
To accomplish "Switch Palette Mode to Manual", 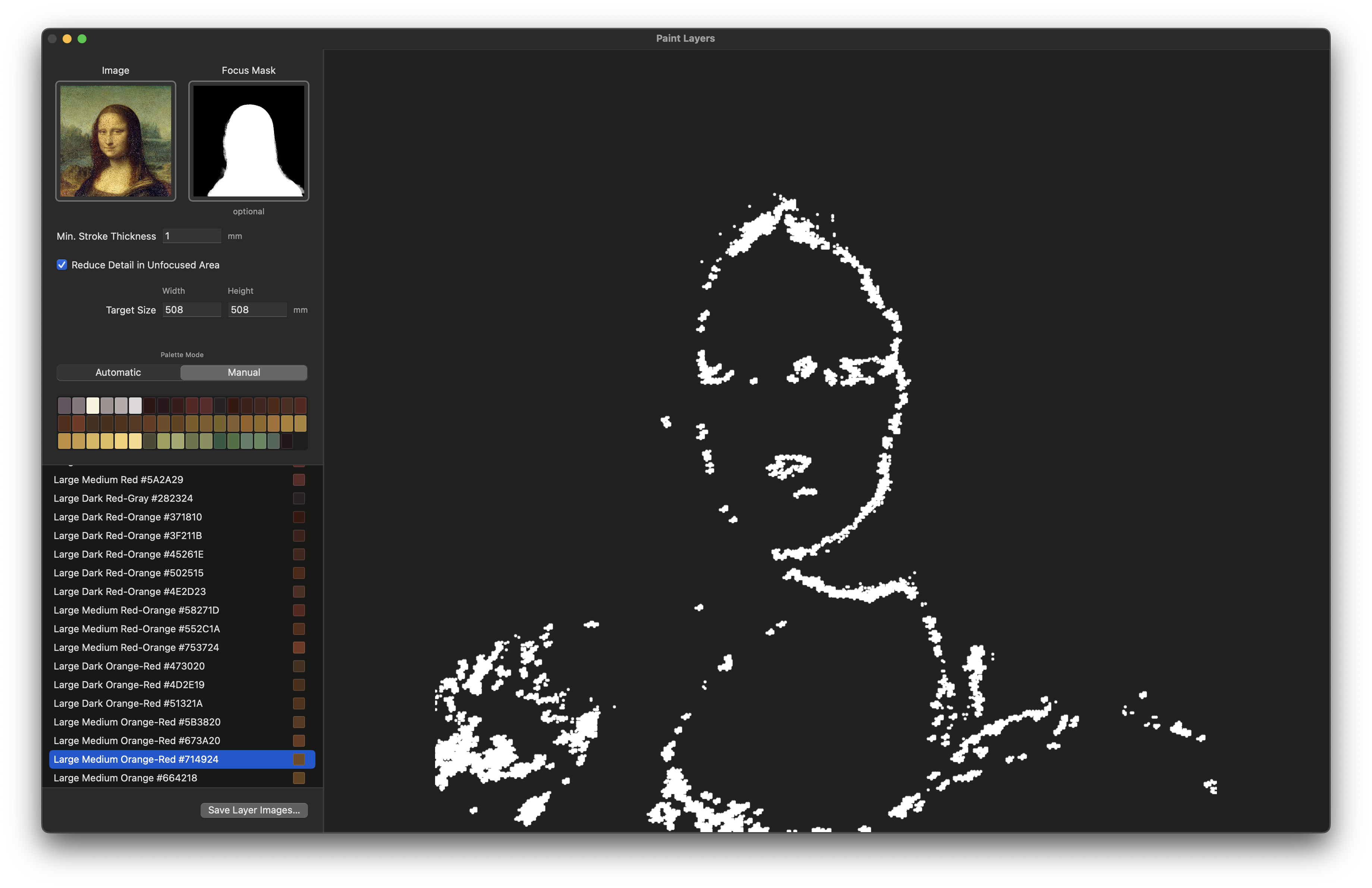I will (x=243, y=372).
